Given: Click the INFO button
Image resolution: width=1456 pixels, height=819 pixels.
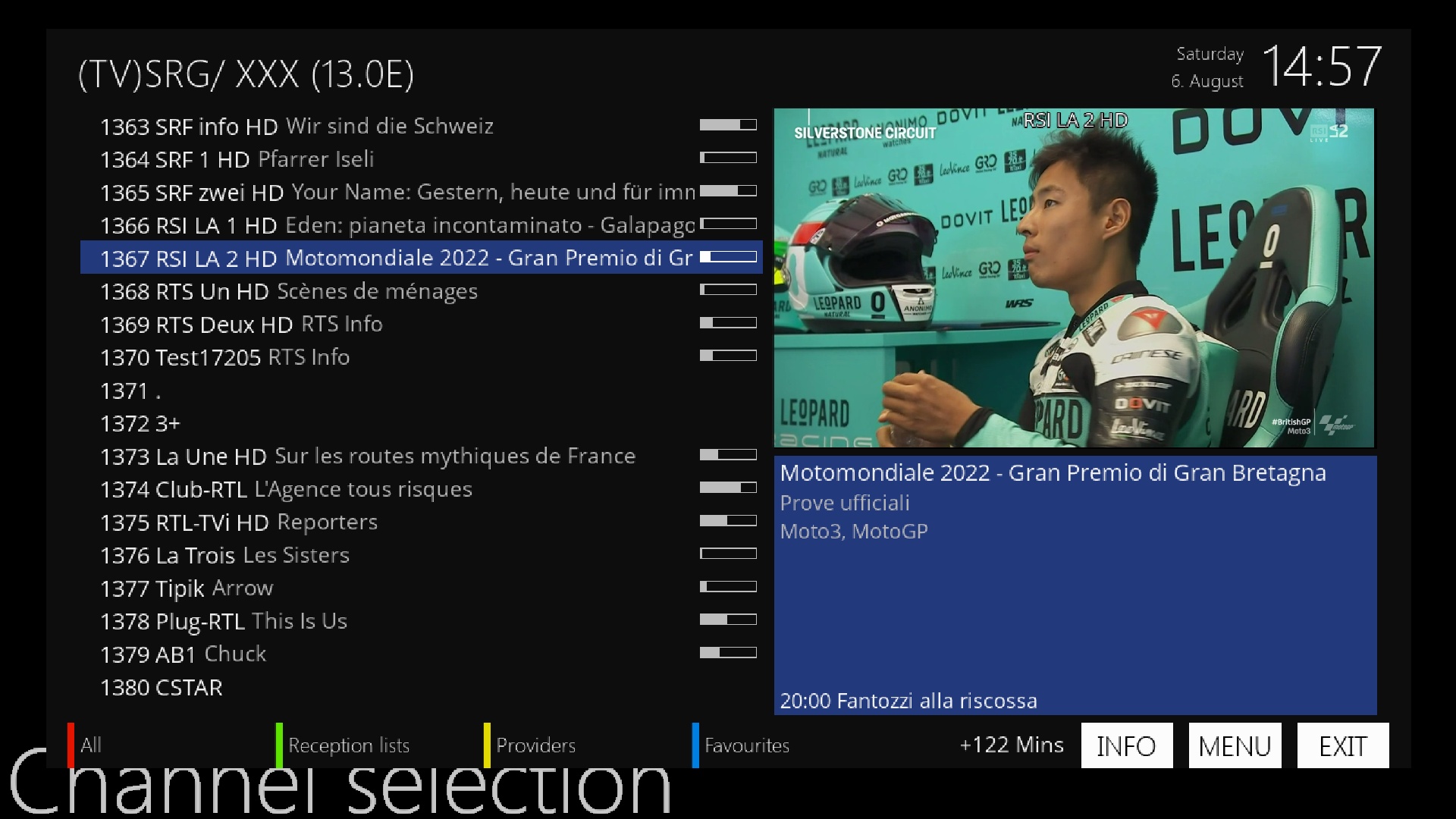Looking at the screenshot, I should (x=1127, y=745).
